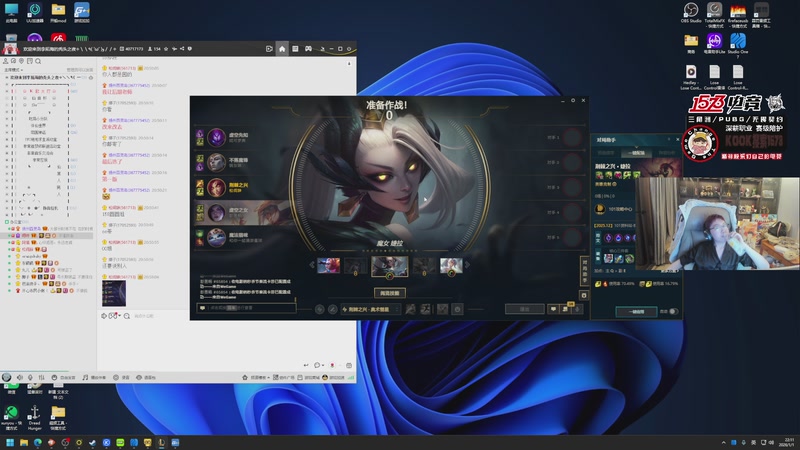Click microphone icon in YY bottom bar
Viewport: 800px width, 450px height.
(30, 378)
